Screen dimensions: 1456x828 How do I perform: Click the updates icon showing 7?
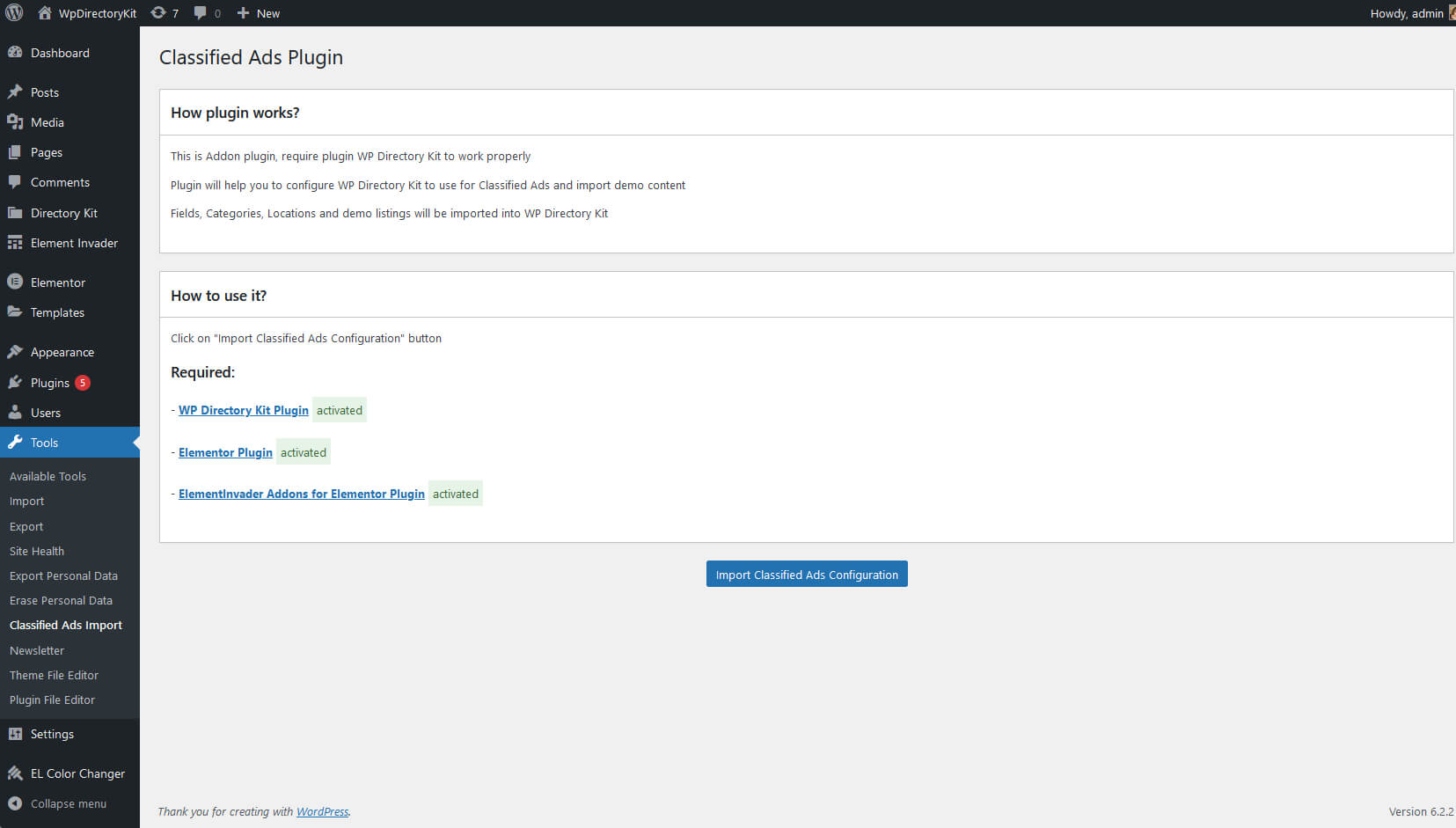tap(158, 13)
